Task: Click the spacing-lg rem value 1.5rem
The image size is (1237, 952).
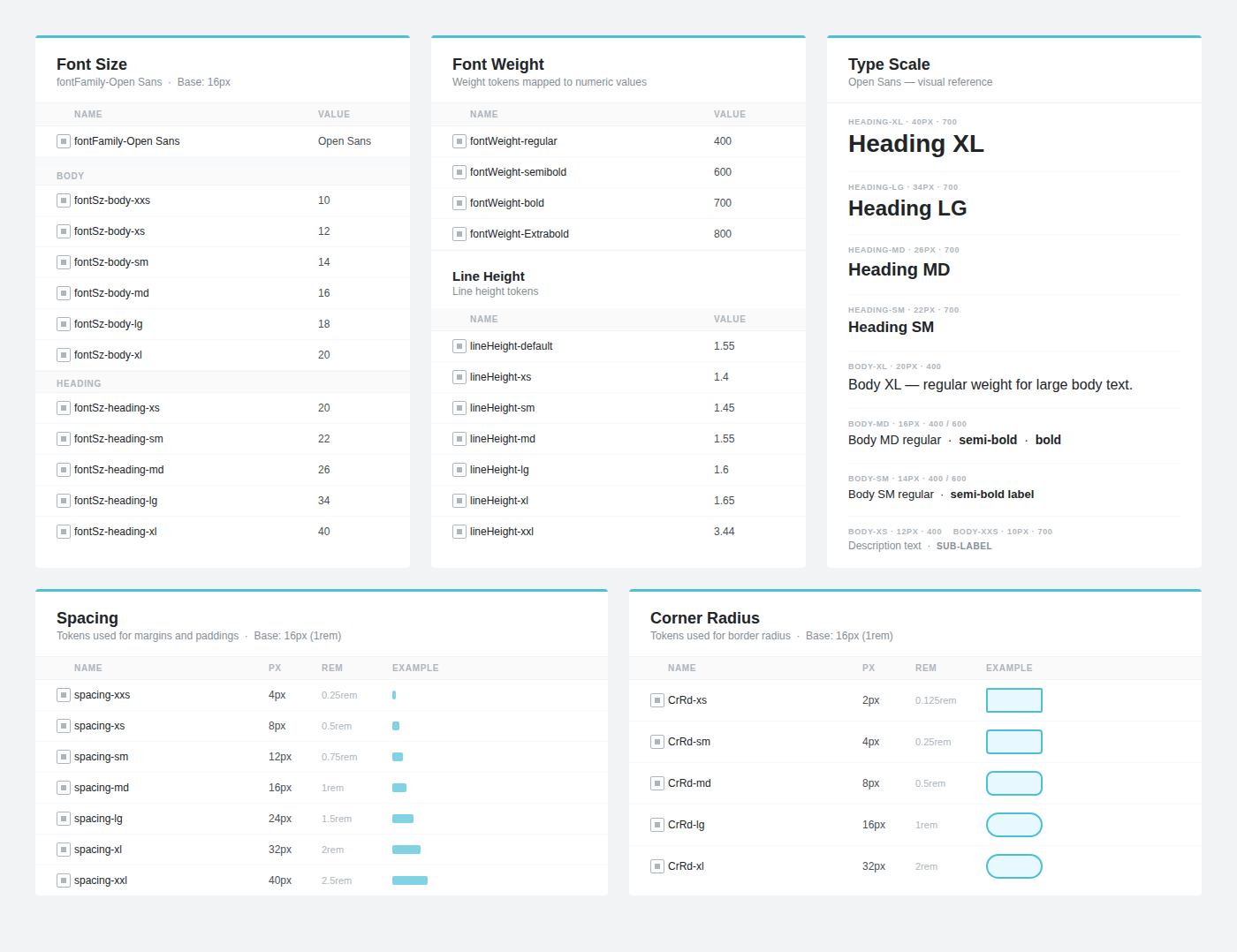Action: point(337,819)
